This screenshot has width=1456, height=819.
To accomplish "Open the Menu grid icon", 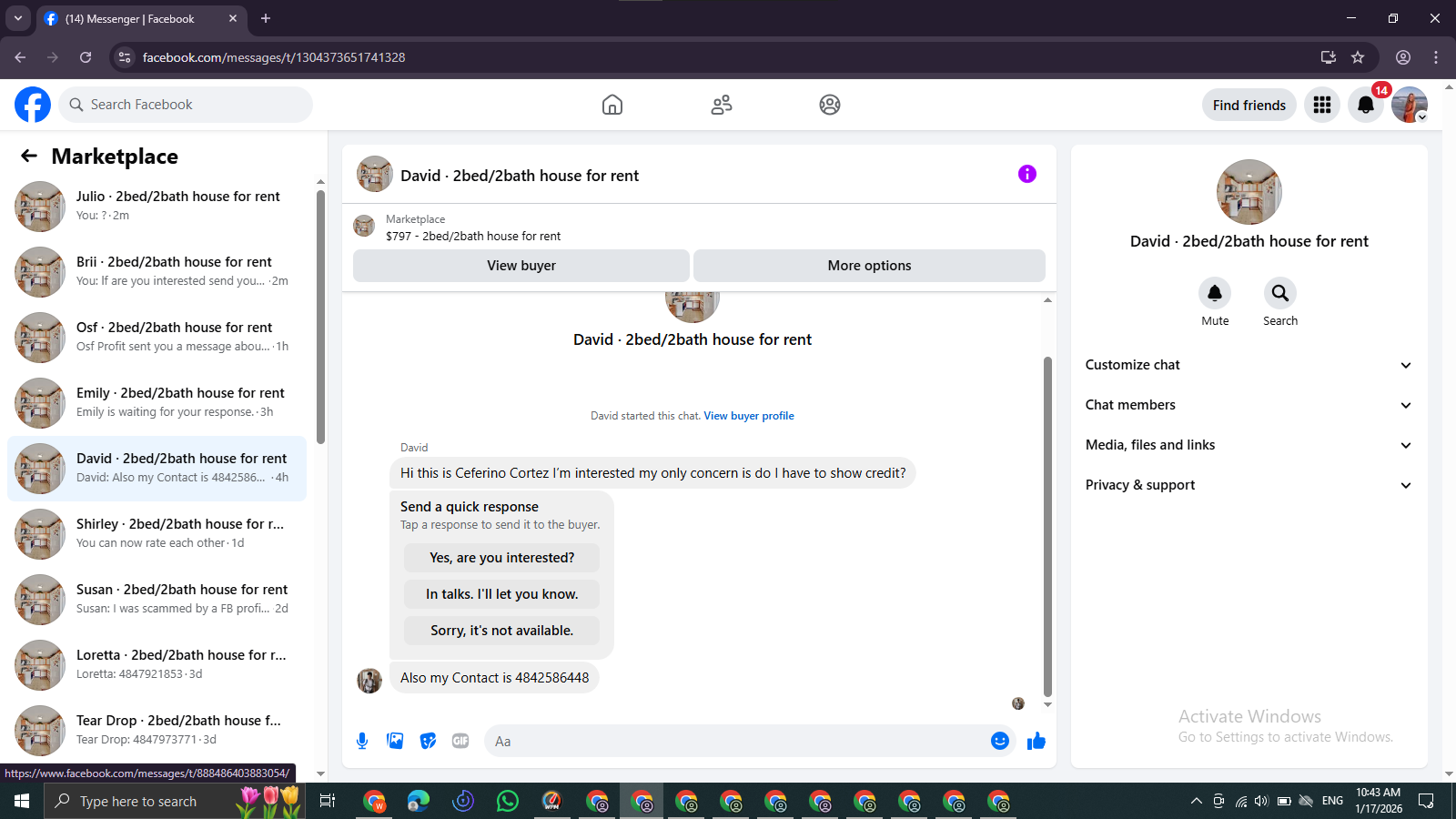I will (x=1322, y=105).
